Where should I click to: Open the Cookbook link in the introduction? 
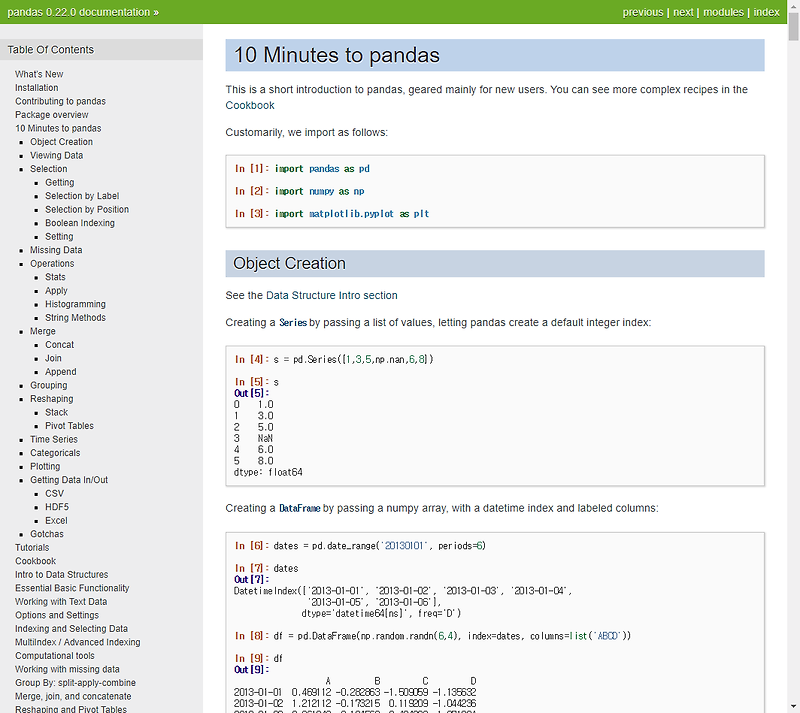tap(250, 106)
